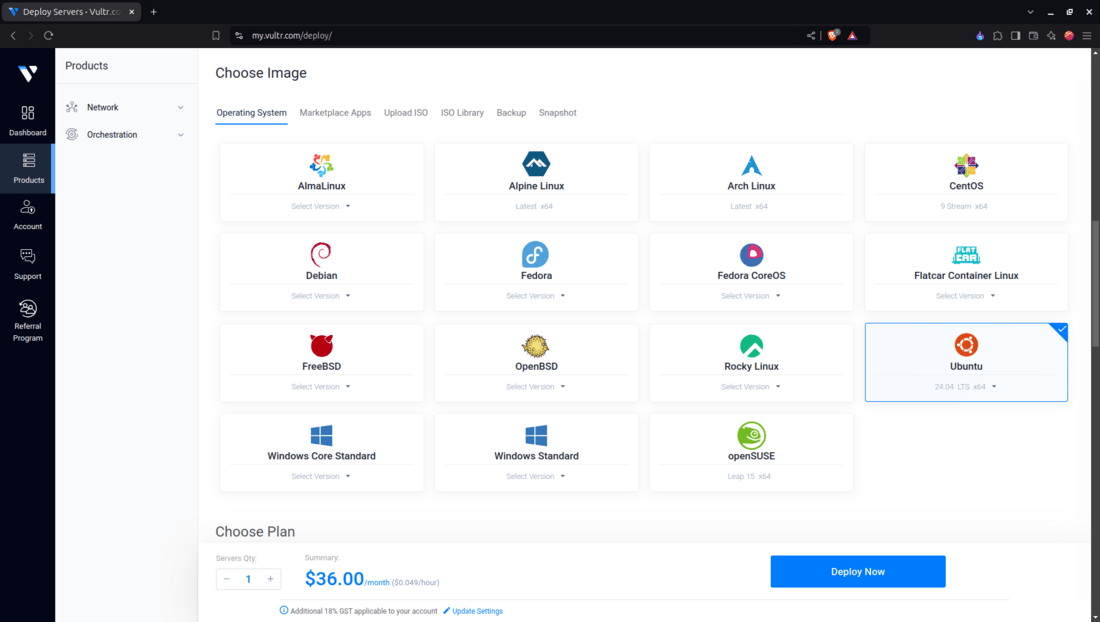
Task: Switch to the Operating System tab
Action: (251, 113)
